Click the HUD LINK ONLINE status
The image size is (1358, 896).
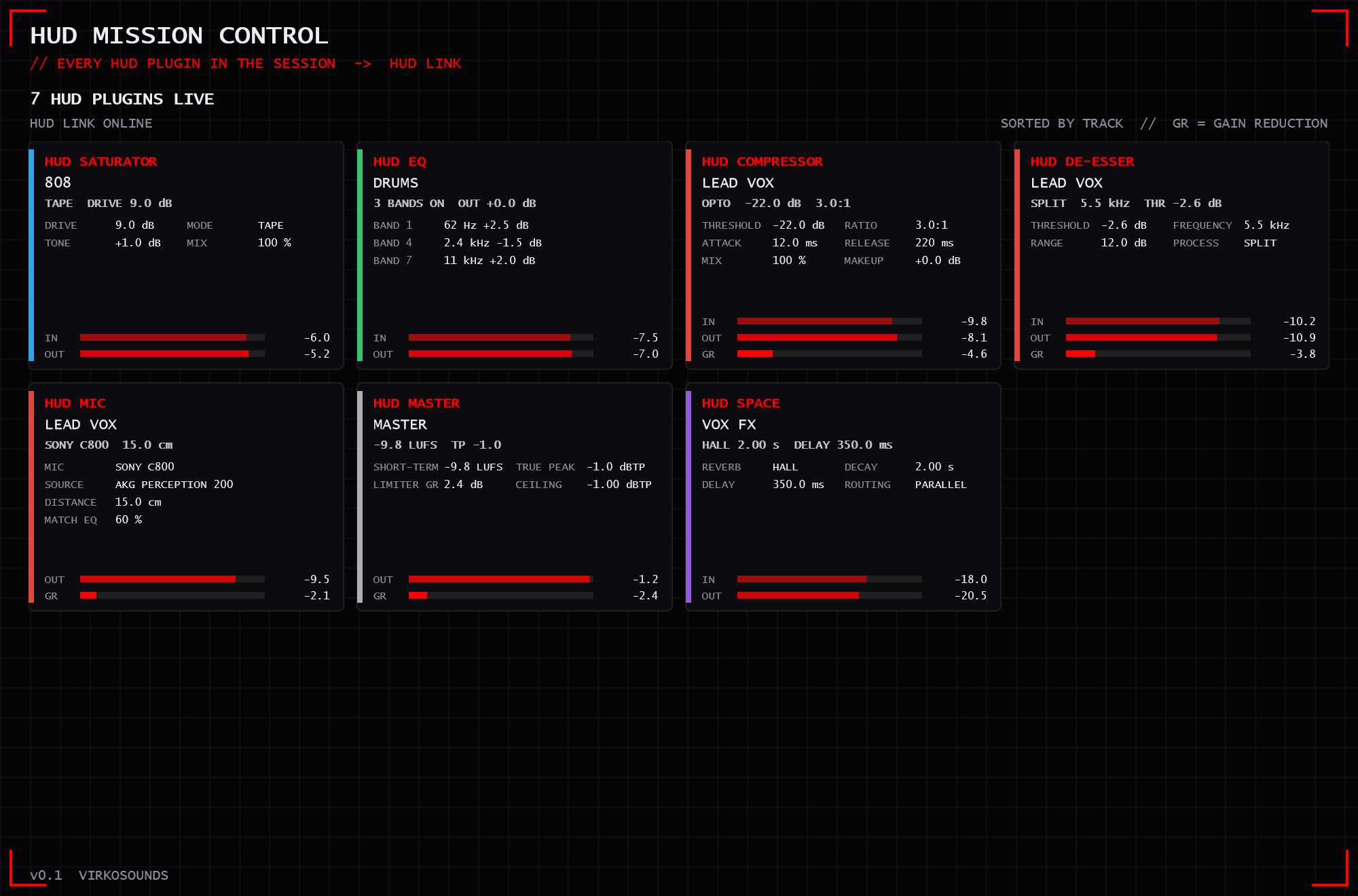91,123
